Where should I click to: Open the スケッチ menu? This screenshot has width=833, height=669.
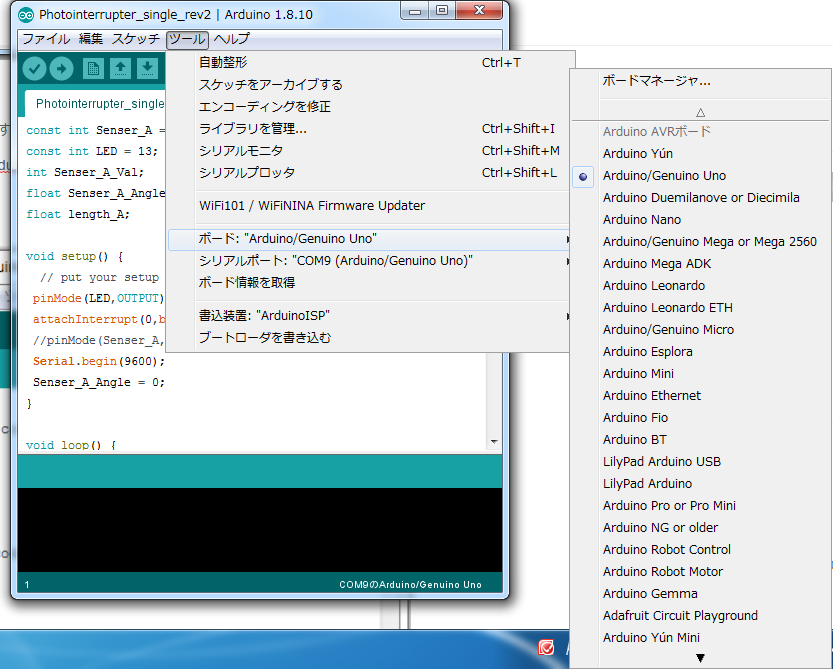(x=135, y=39)
